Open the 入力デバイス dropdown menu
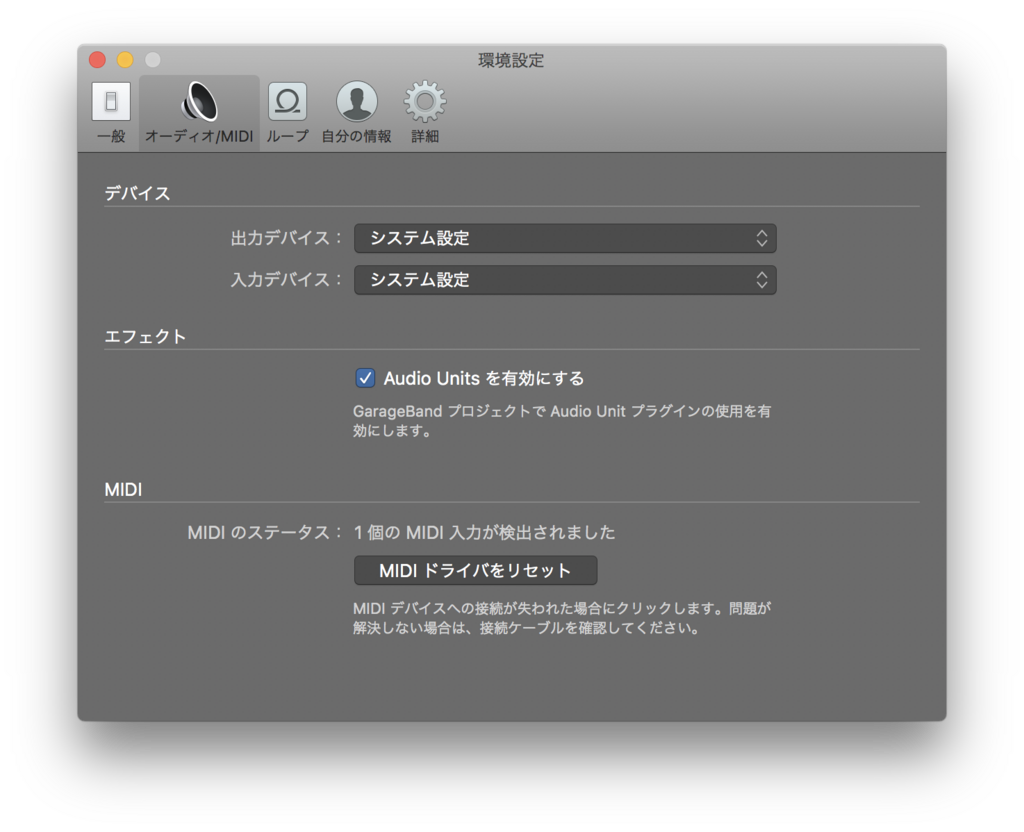Image resolution: width=1024 pixels, height=832 pixels. click(565, 280)
